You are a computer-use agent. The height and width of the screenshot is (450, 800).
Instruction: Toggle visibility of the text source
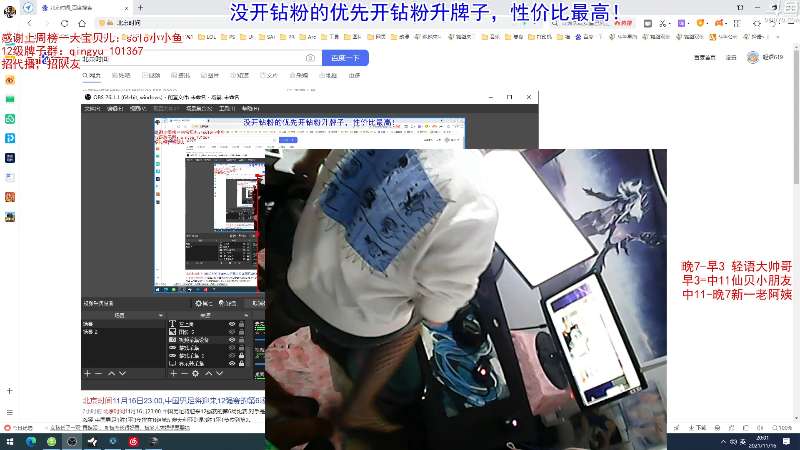point(232,324)
